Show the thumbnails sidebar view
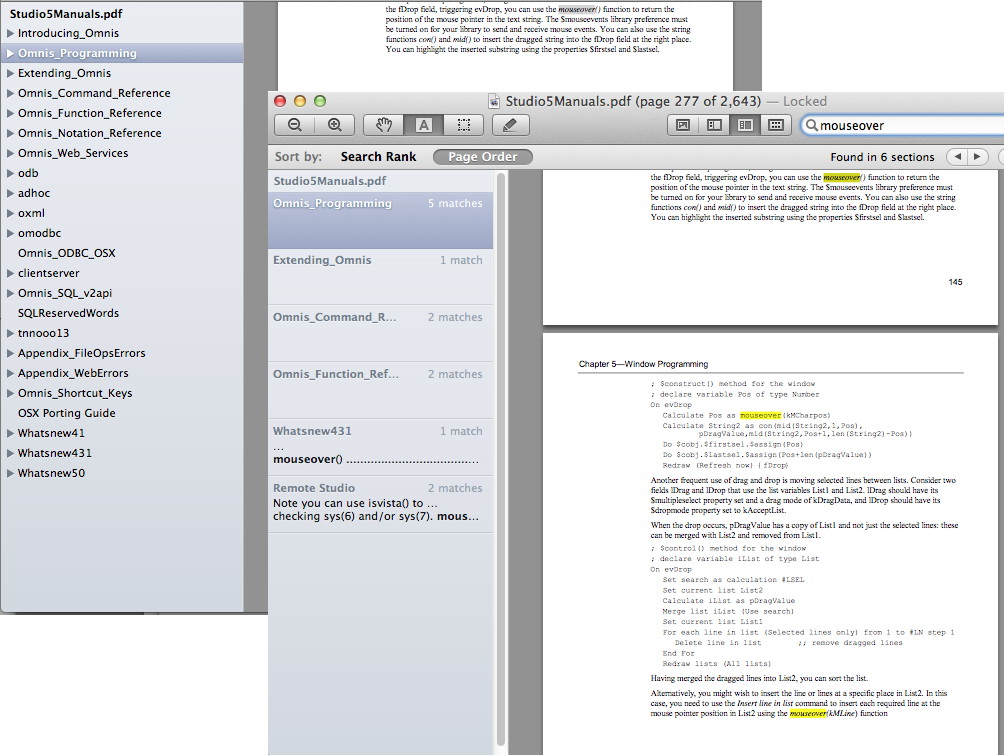Viewport: 1007px width, 756px height. [714, 125]
